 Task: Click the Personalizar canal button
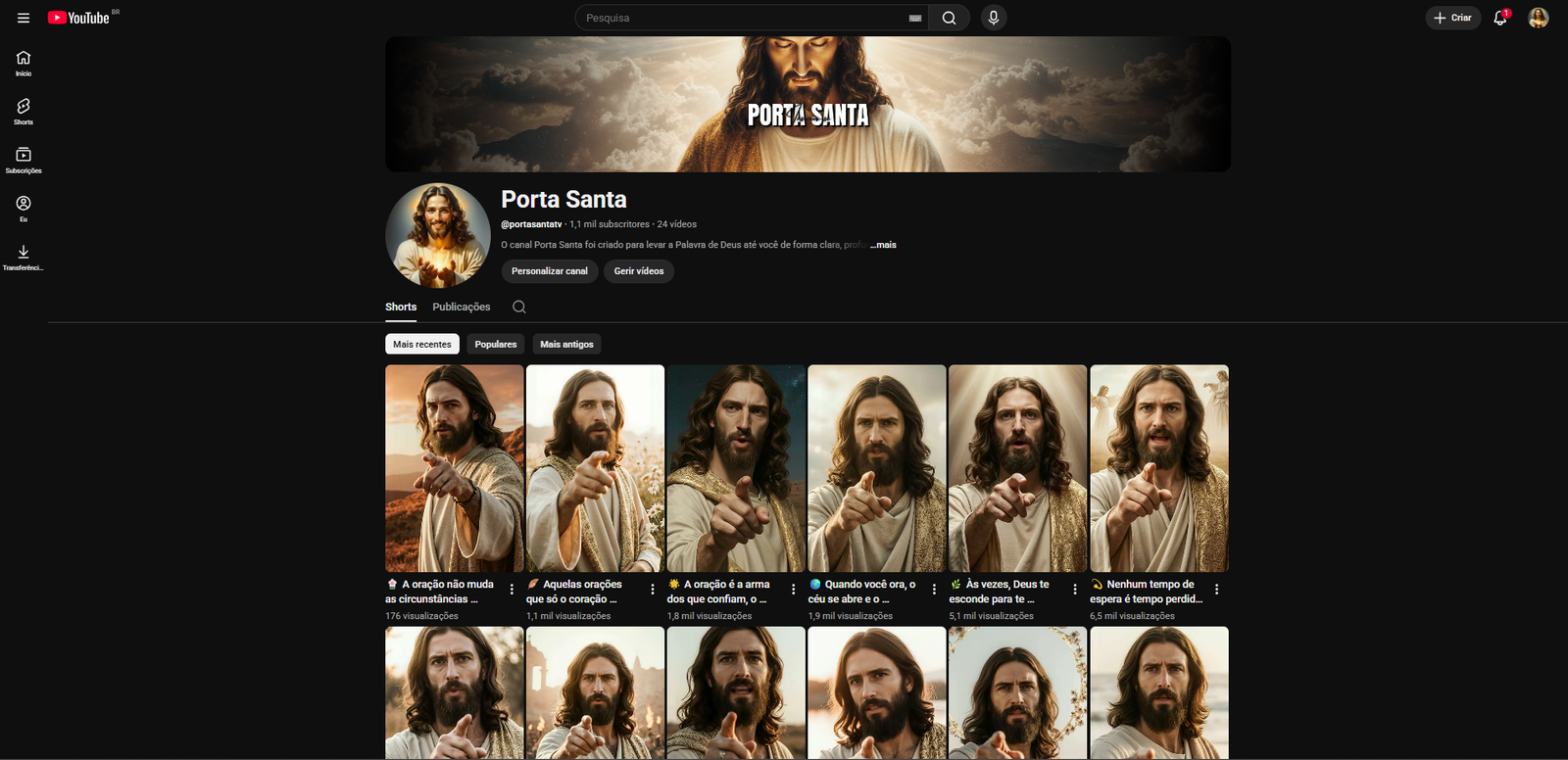click(x=550, y=271)
